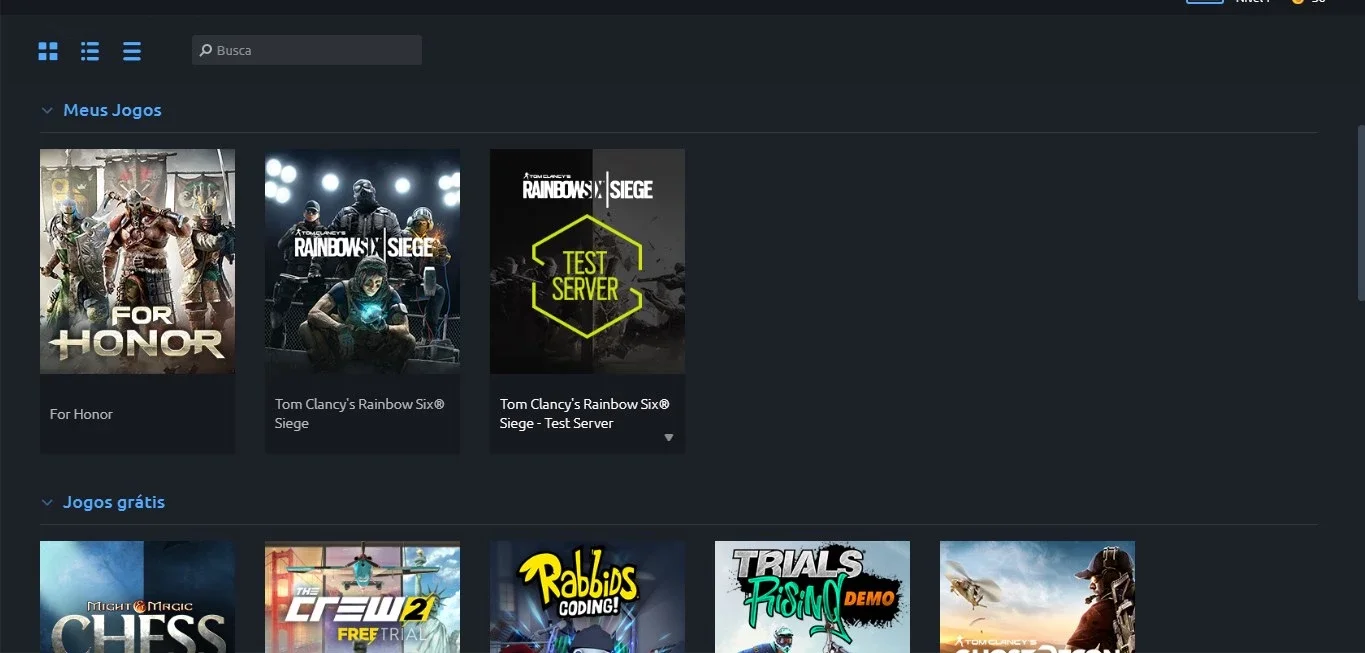Click "Siege - Test Server" title text

[557, 423]
